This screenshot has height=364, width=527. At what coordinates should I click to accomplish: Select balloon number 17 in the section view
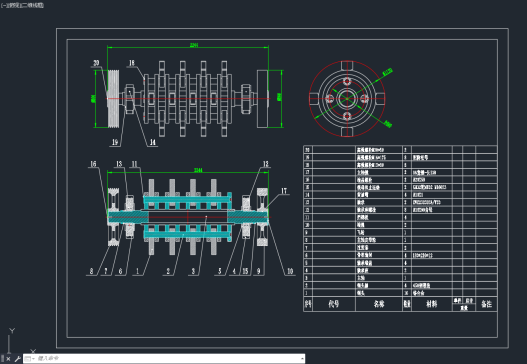pos(284,191)
